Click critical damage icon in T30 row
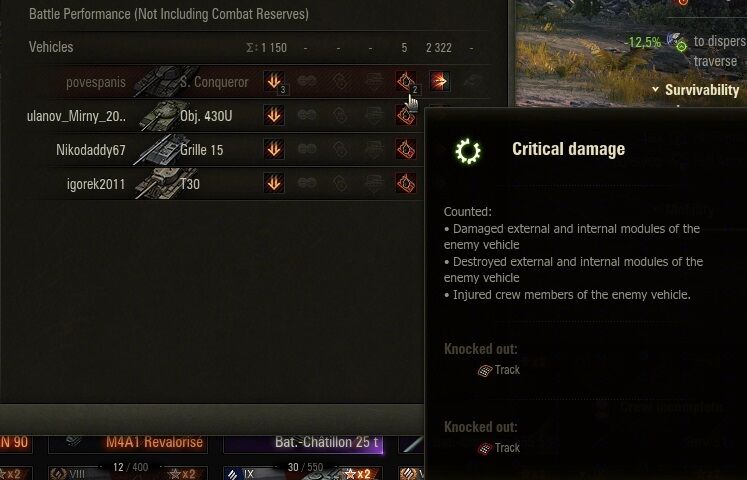Screen dimensions: 747x480 coord(405,183)
